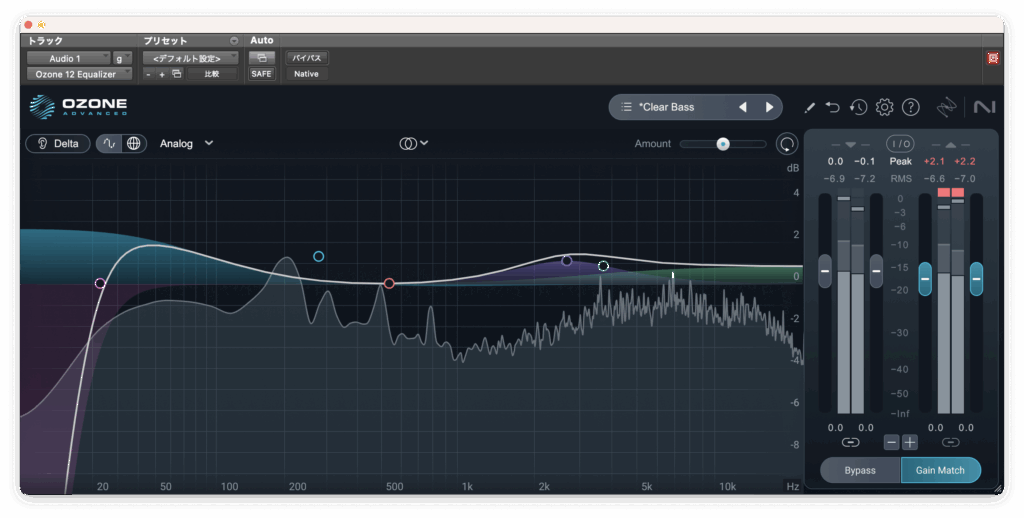Expand the stereo channel mode dropdown

tap(413, 143)
